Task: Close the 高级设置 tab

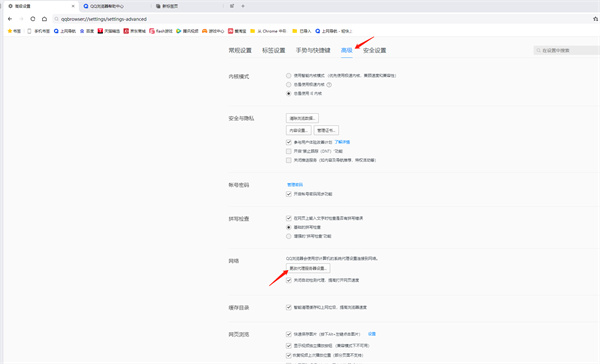Action: 73,6
